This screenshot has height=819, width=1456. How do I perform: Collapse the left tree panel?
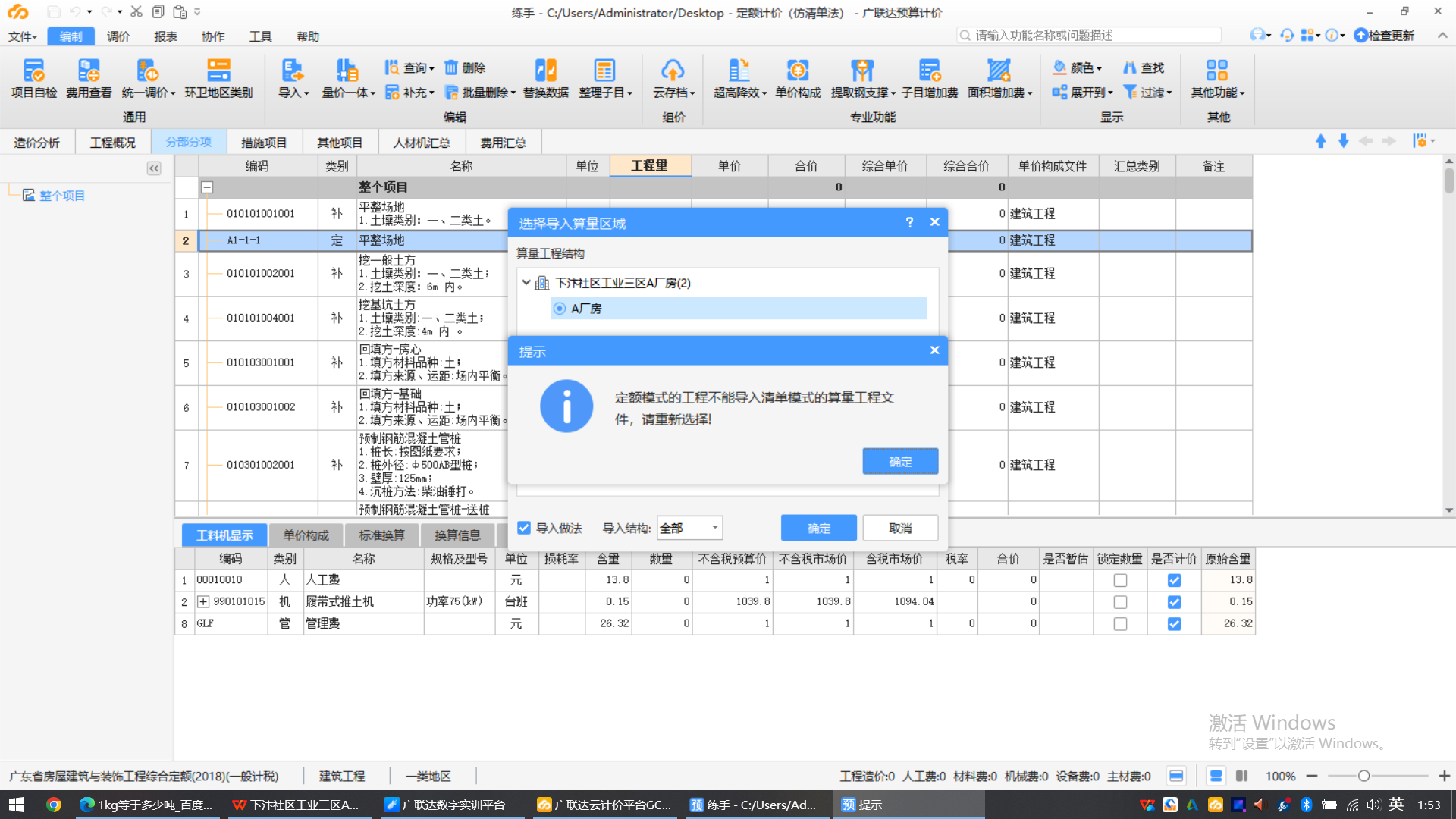click(x=154, y=168)
